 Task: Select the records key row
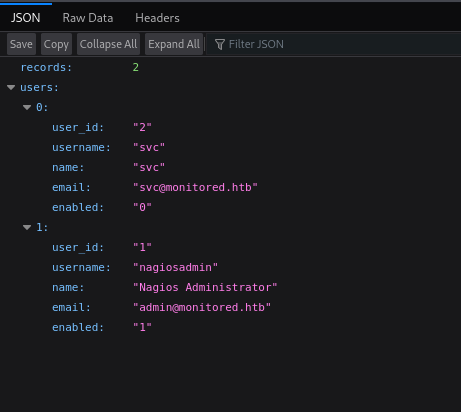pyautogui.click(x=230, y=67)
